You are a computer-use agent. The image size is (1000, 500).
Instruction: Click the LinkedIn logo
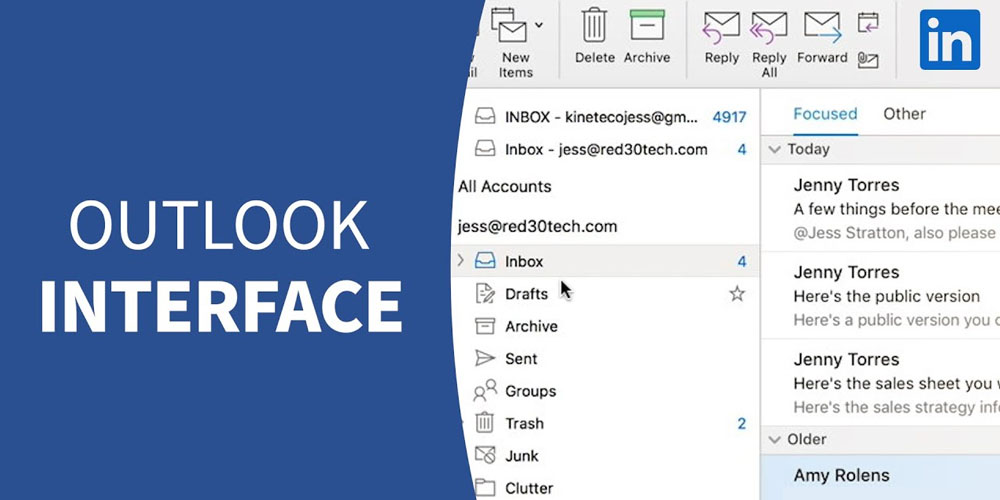(x=950, y=40)
